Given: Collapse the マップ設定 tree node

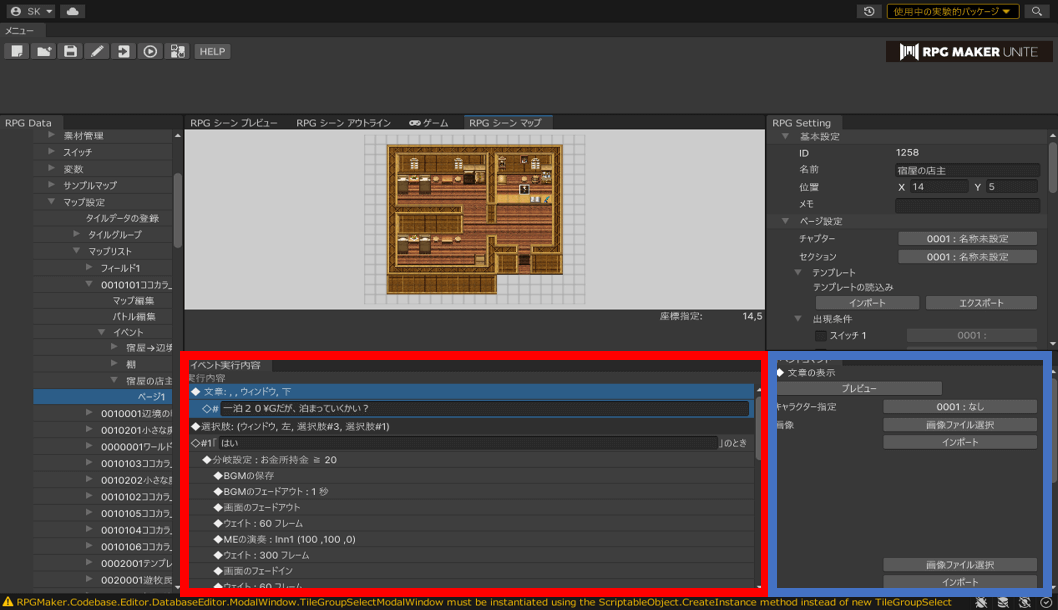Looking at the screenshot, I should point(52,202).
